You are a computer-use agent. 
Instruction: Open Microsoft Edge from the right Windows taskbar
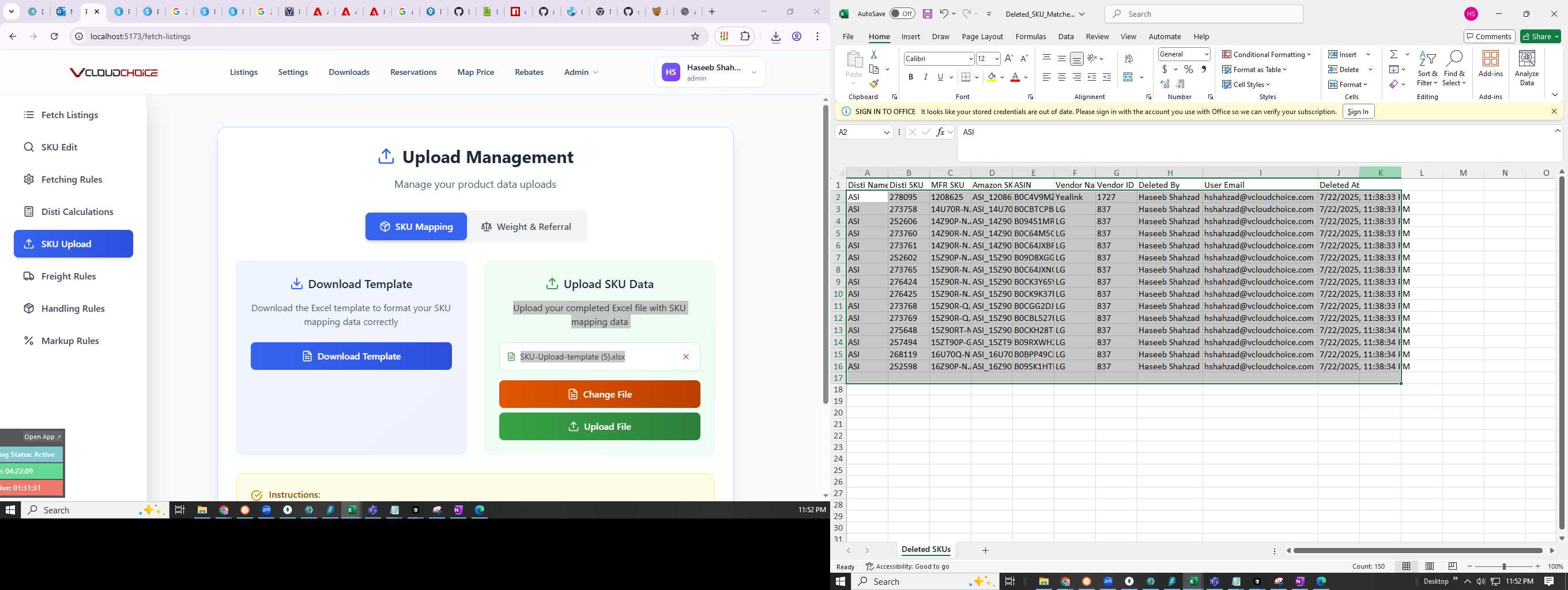point(1321,581)
